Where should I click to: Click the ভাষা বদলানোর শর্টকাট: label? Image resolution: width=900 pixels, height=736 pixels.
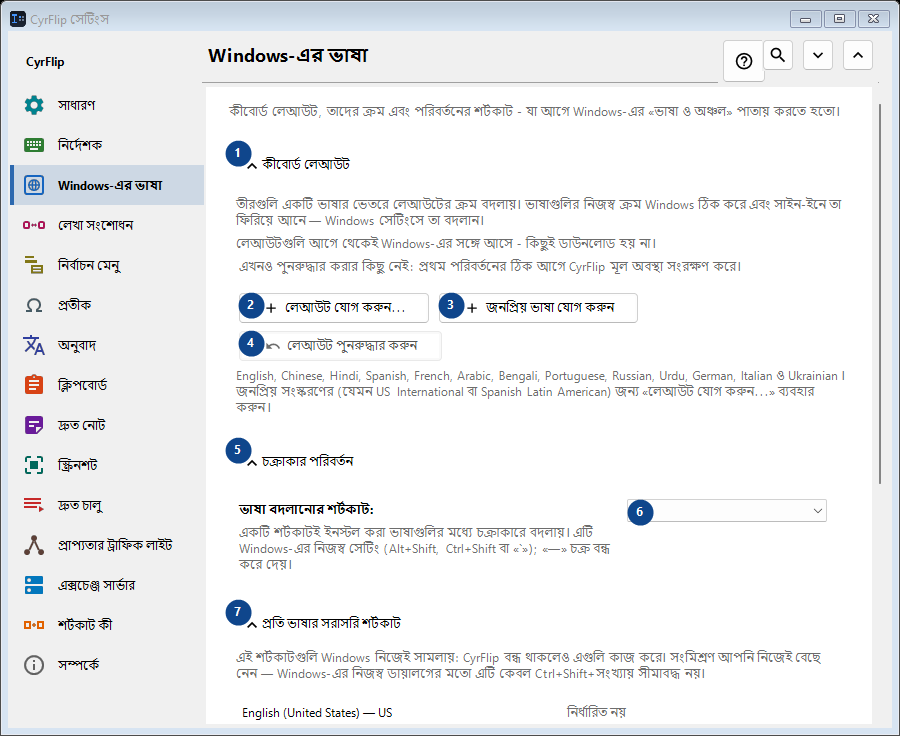tap(307, 509)
